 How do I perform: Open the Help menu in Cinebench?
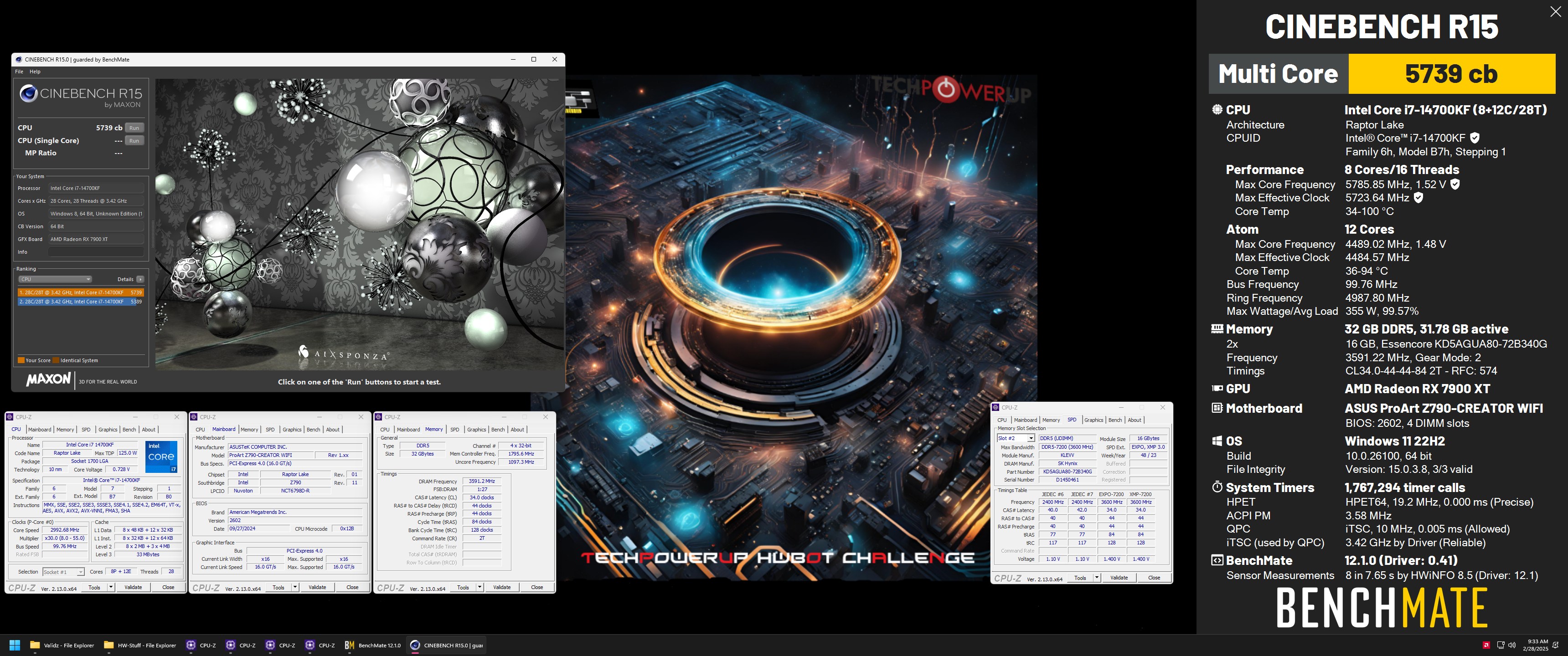(35, 72)
